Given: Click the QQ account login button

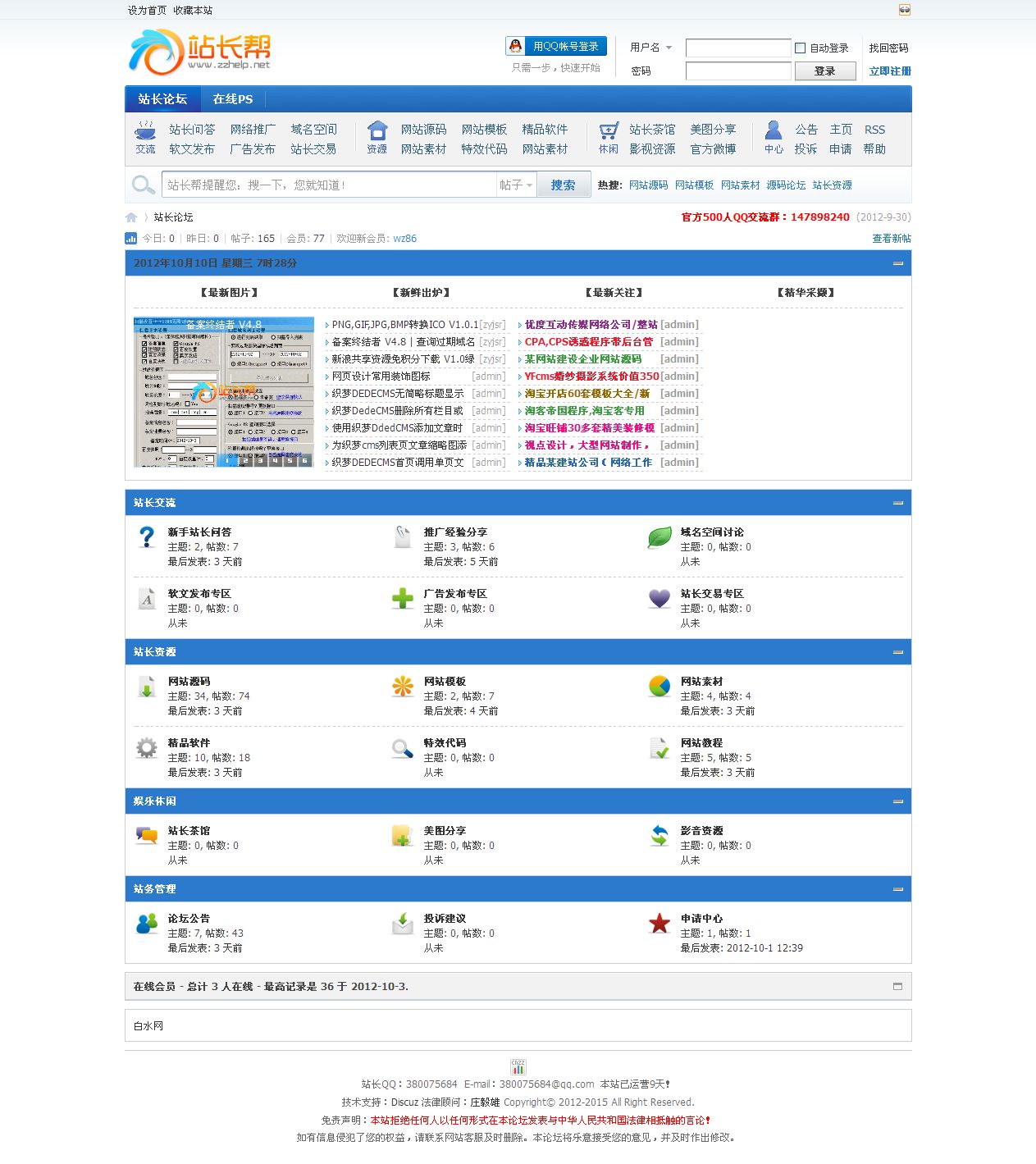Looking at the screenshot, I should [x=557, y=47].
